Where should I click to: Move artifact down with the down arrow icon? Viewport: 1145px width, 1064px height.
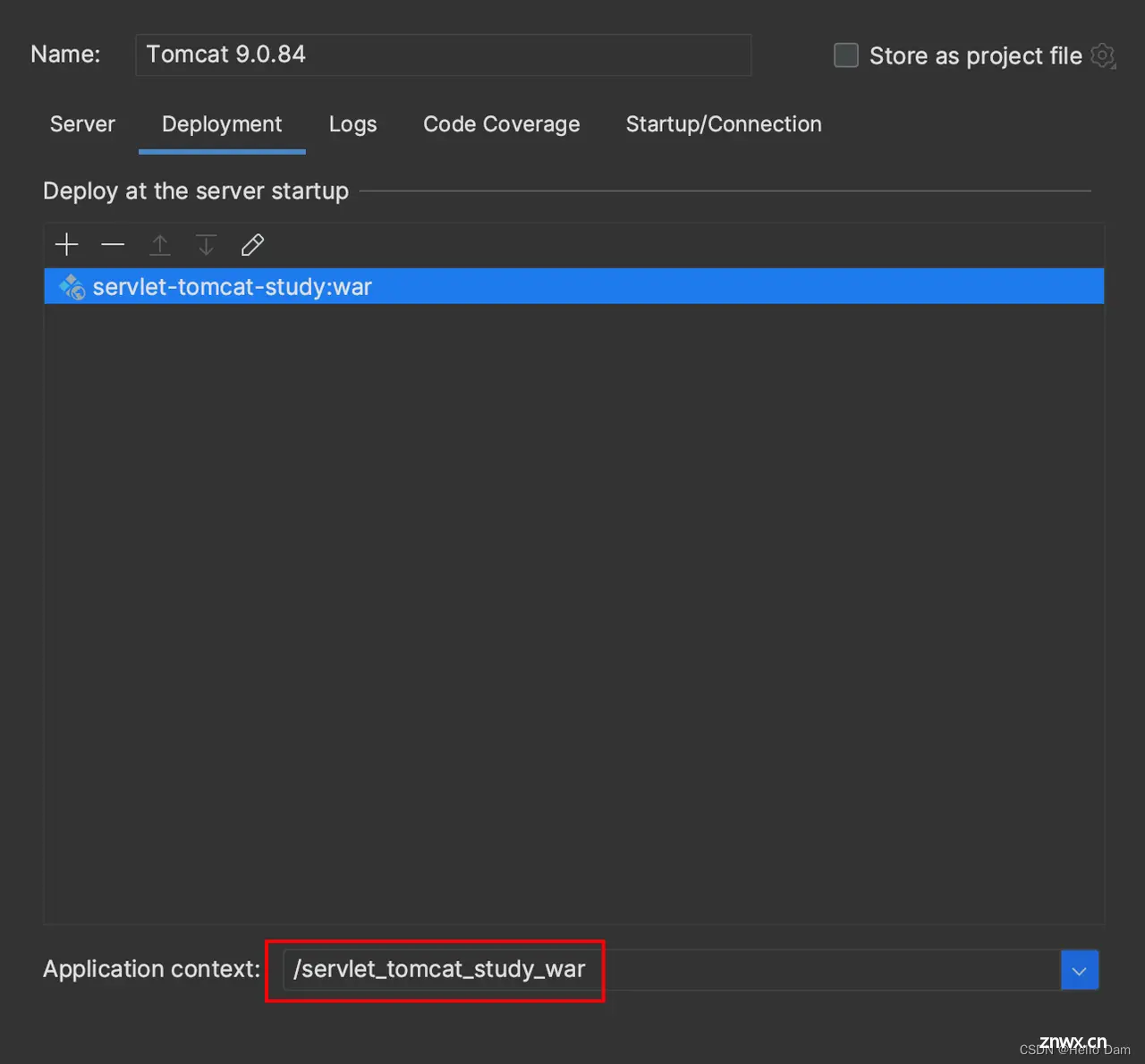(x=206, y=244)
